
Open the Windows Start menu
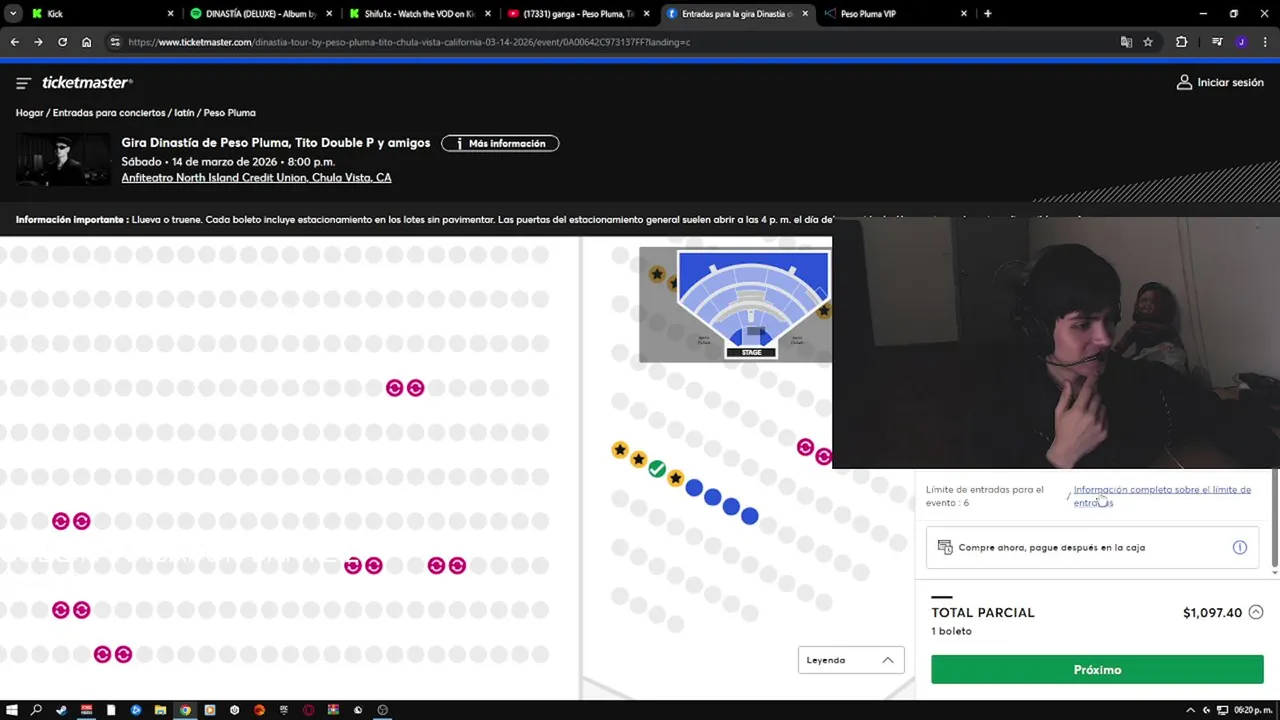coord(12,710)
